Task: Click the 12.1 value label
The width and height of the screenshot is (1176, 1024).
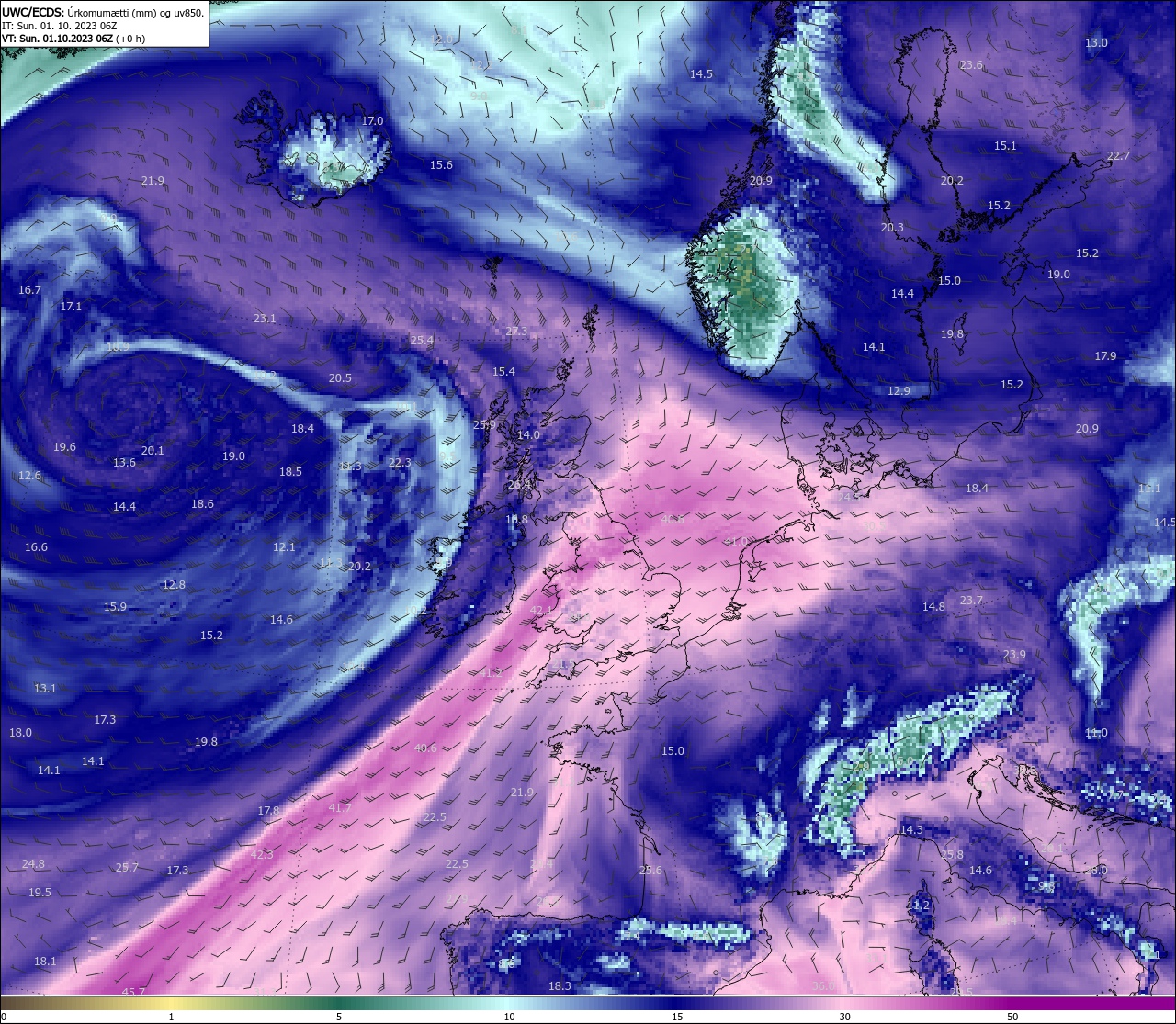Action: tap(284, 547)
